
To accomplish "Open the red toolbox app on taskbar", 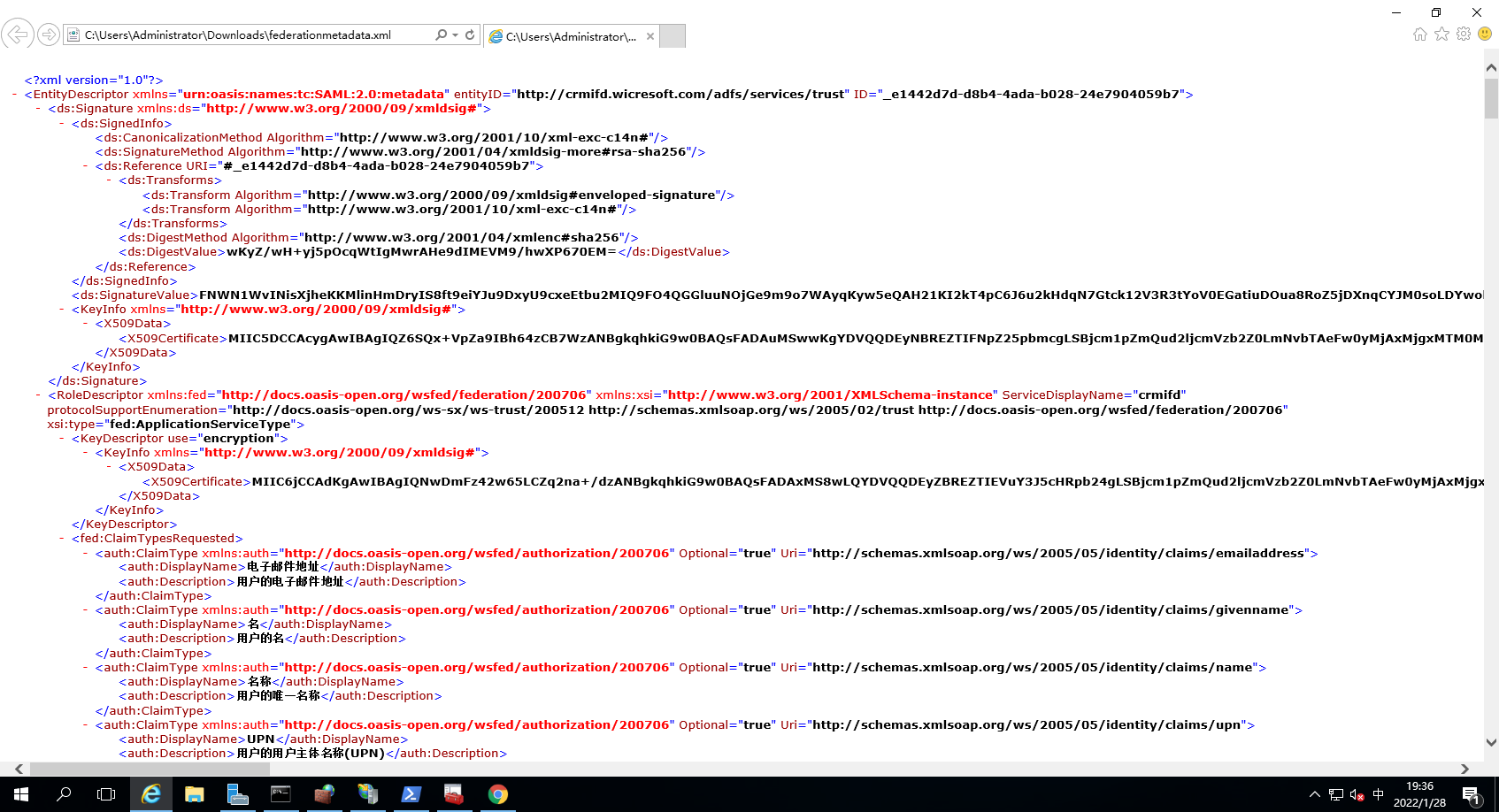I will click(x=454, y=794).
